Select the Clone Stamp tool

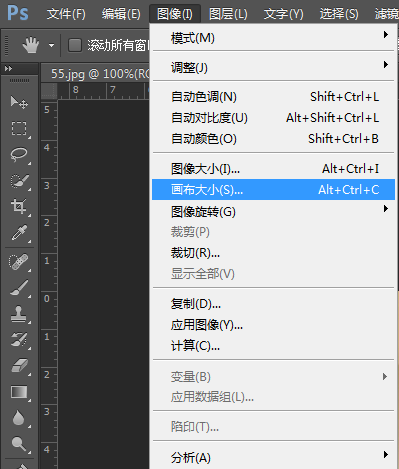pyautogui.click(x=19, y=314)
